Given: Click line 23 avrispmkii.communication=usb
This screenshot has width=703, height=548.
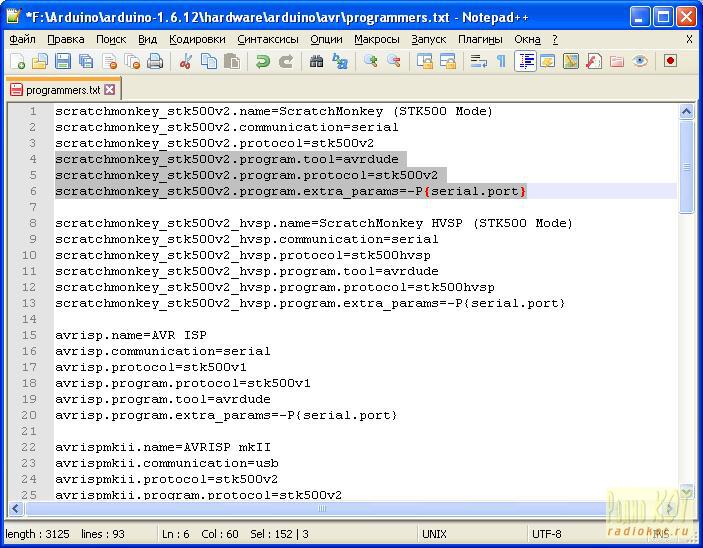Looking at the screenshot, I should coord(167,463).
